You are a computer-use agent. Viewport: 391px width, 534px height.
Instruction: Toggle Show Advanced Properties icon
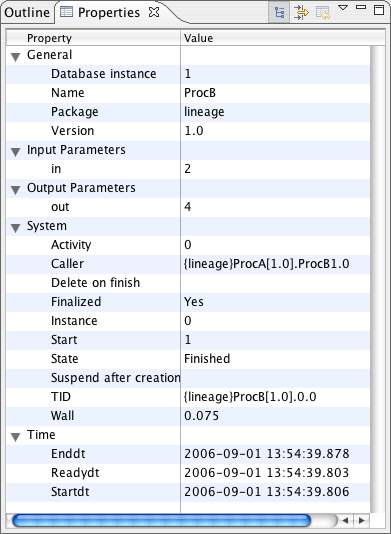click(x=301, y=13)
